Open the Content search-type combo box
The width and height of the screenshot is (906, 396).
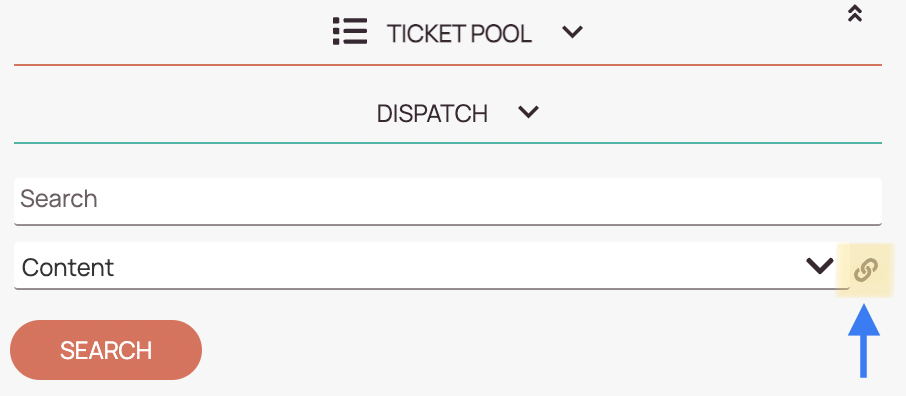click(432, 265)
